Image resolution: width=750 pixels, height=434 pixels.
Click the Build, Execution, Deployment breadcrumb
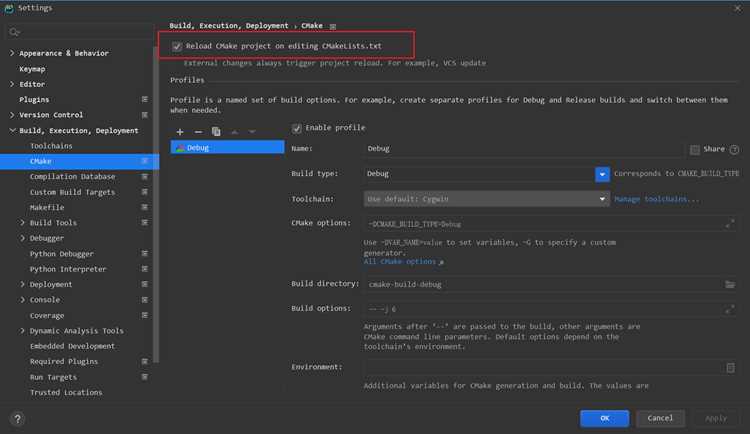click(229, 26)
